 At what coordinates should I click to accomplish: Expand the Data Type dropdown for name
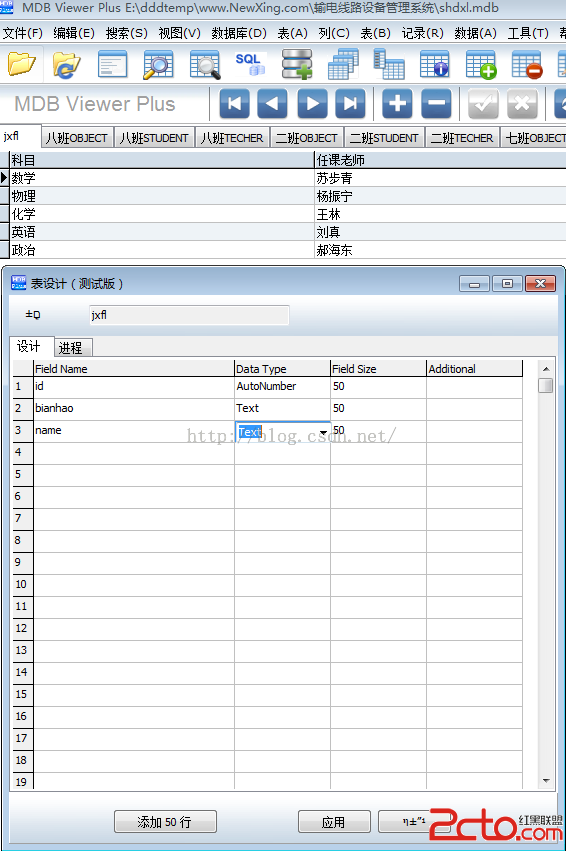point(323,433)
